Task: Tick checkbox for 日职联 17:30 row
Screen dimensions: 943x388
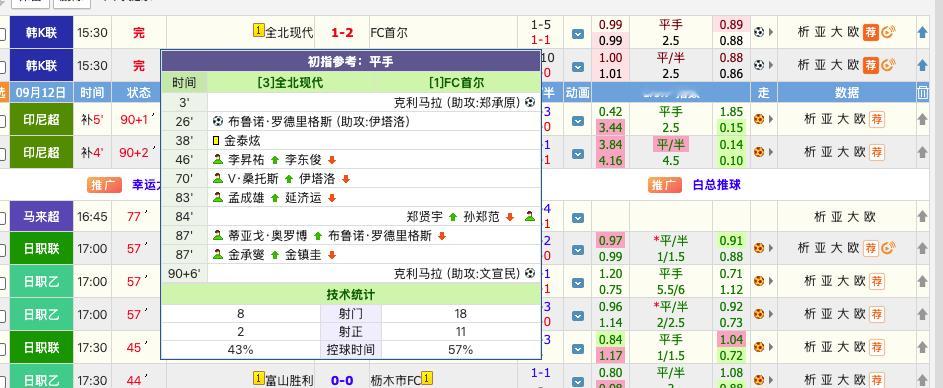Action: pyautogui.click(x=2, y=350)
